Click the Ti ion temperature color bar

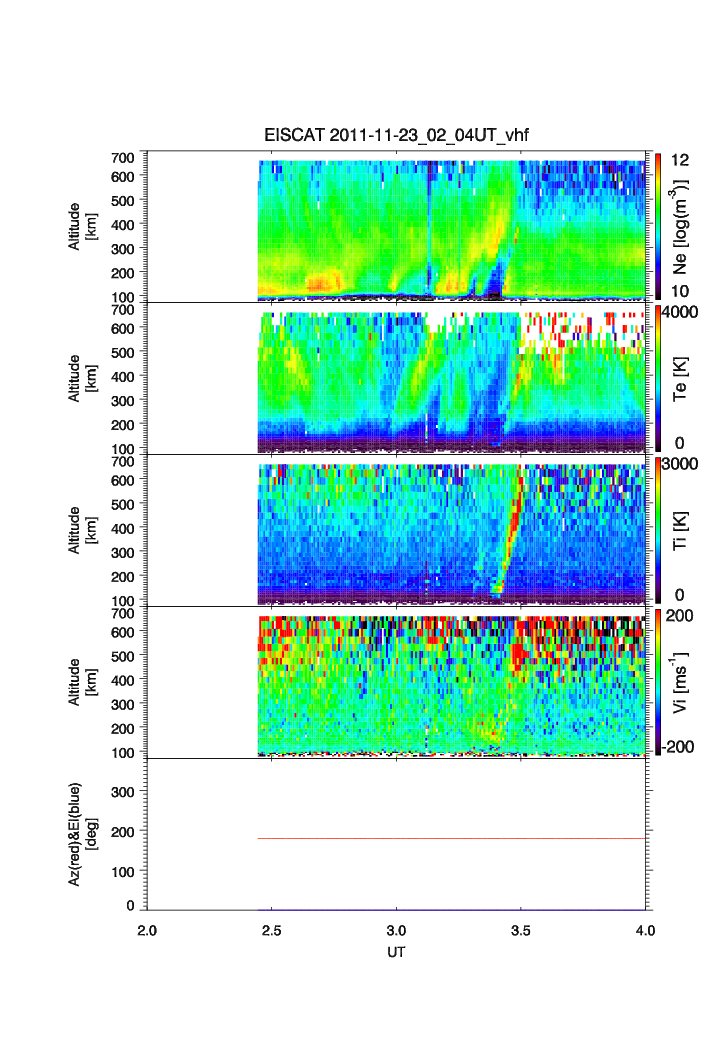(658, 530)
